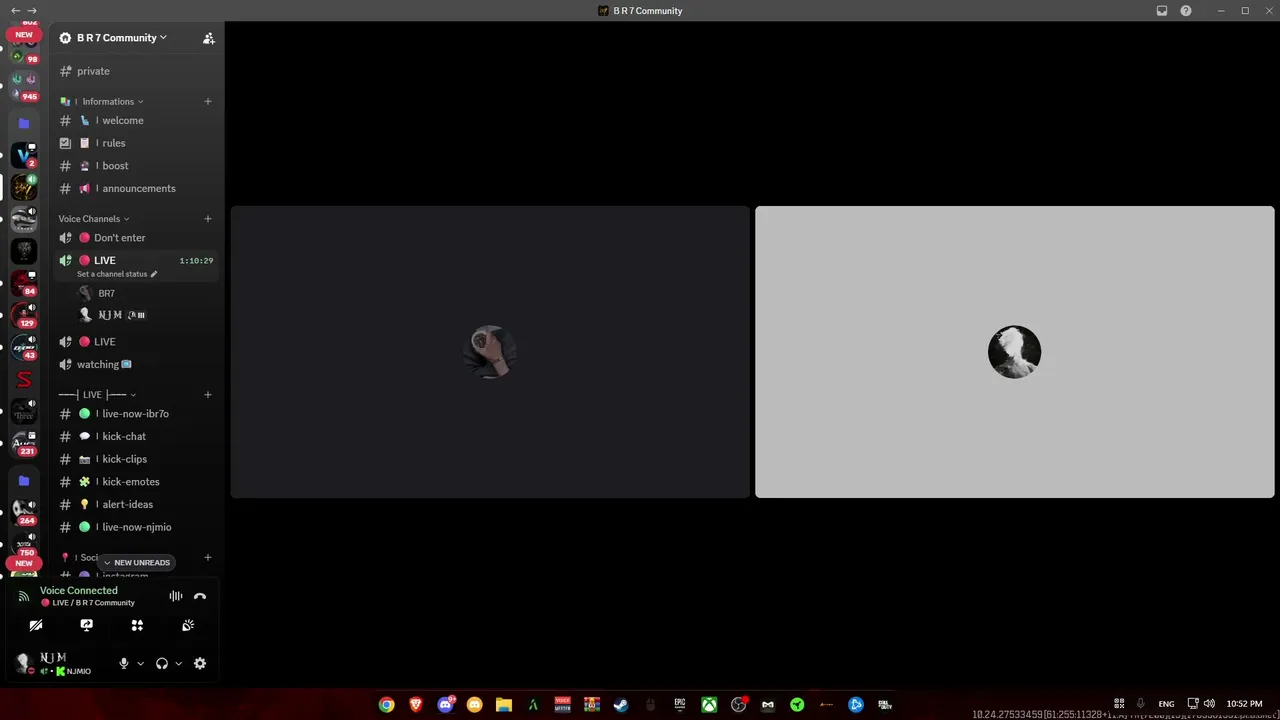Go forward with the title bar arrow
The height and width of the screenshot is (720, 1280).
pyautogui.click(x=32, y=10)
